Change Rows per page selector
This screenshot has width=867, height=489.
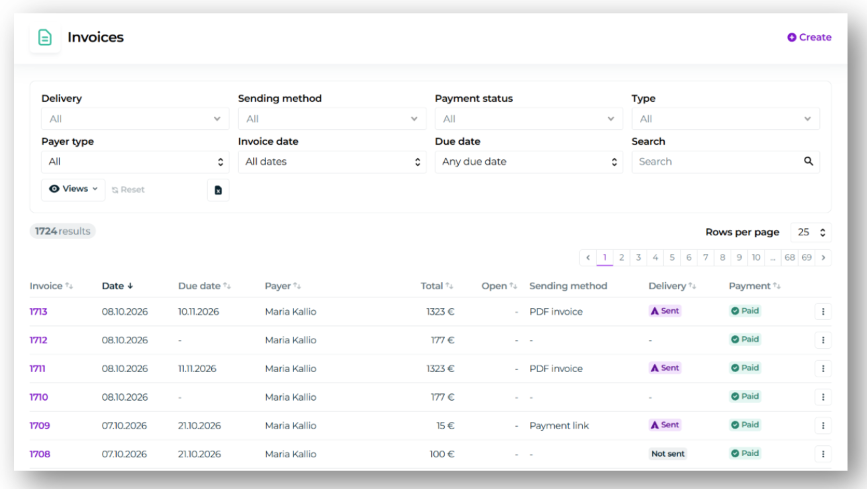tap(811, 232)
